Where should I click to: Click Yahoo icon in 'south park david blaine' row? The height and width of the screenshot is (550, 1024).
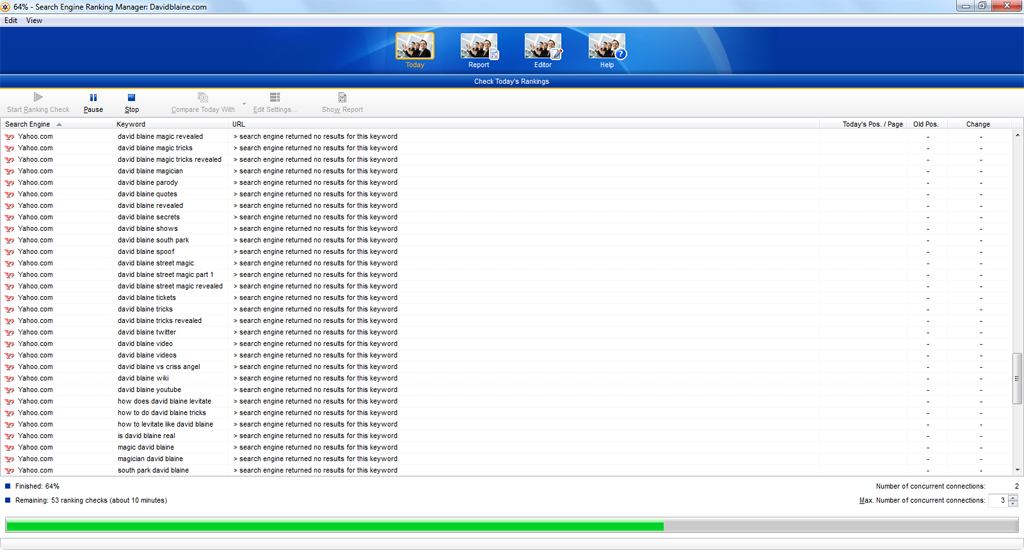(x=9, y=470)
